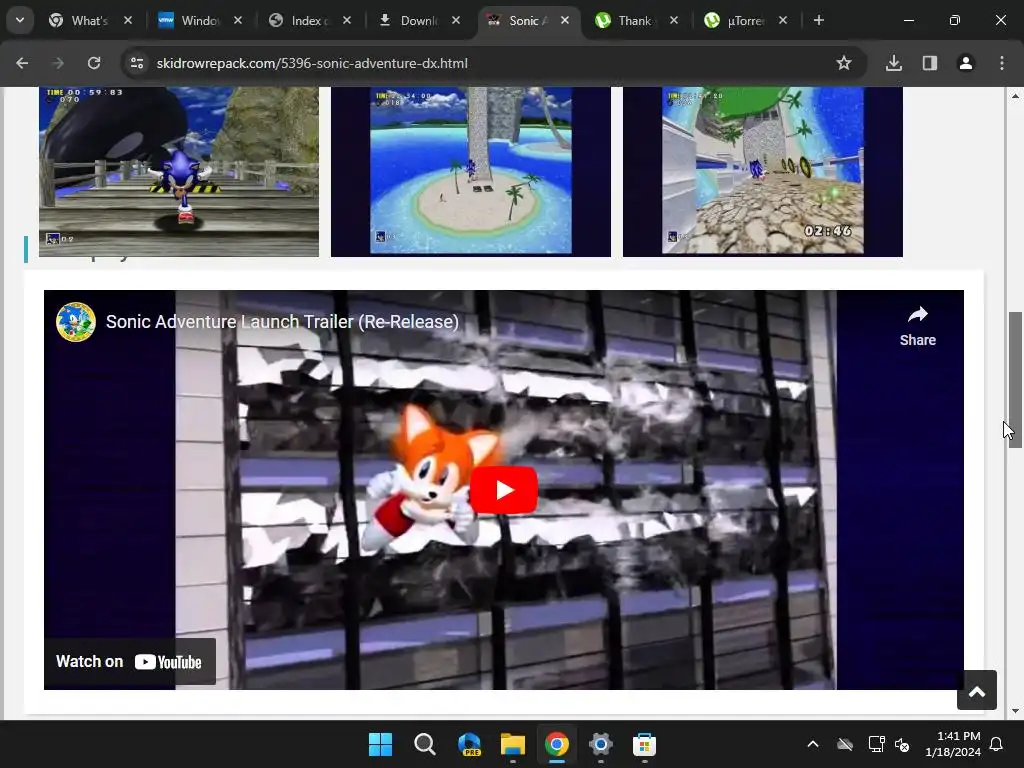Bookmark this page with the star icon
This screenshot has width=1024, height=768.
click(844, 63)
